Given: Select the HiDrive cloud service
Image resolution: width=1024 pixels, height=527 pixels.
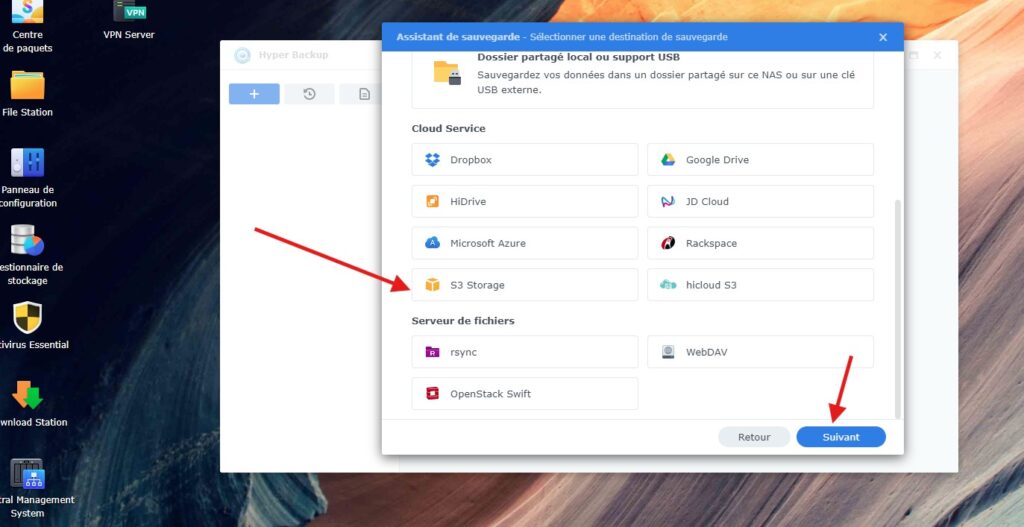Looking at the screenshot, I should click(x=525, y=201).
